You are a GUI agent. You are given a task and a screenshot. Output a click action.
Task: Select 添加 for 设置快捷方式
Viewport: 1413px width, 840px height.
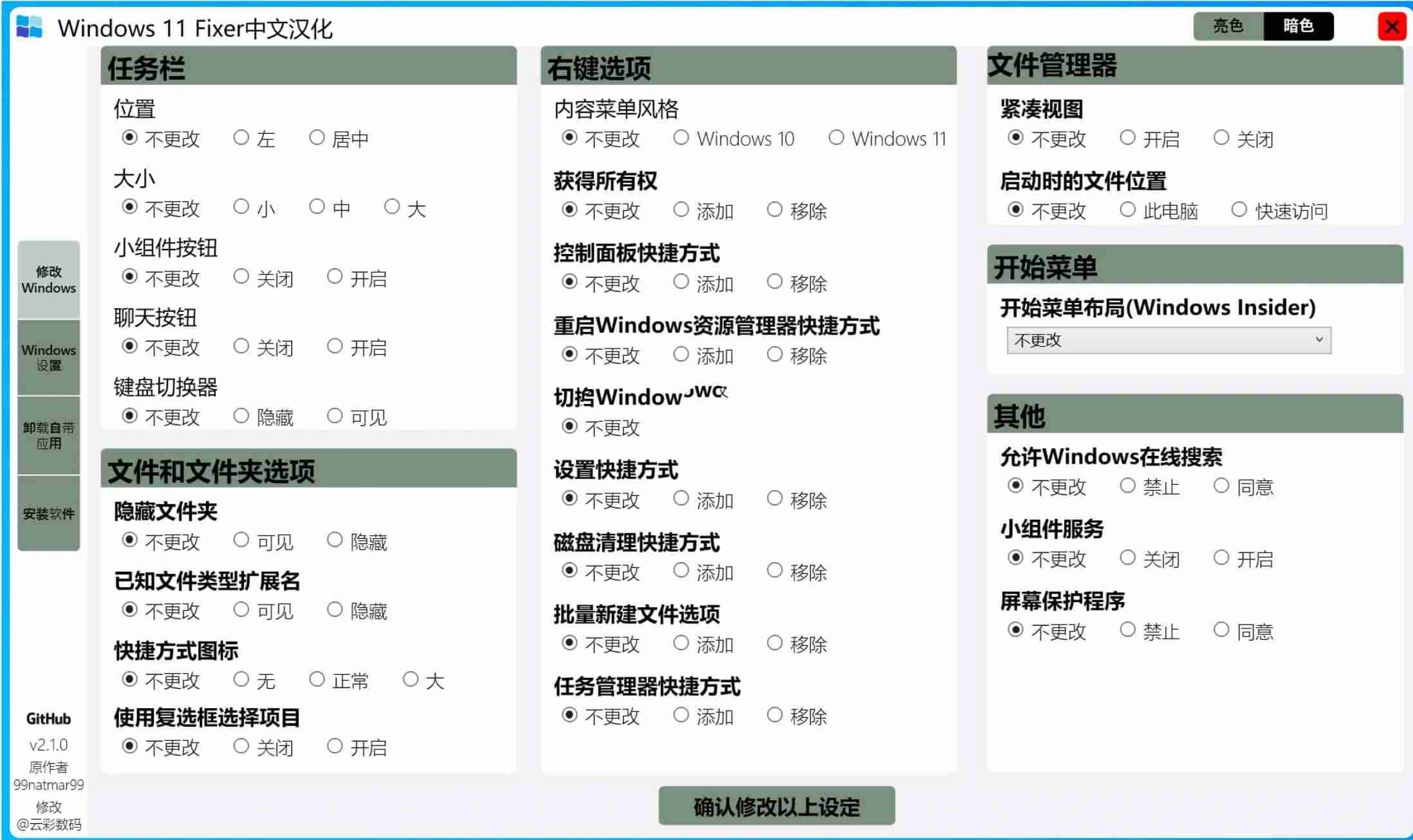coord(704,499)
